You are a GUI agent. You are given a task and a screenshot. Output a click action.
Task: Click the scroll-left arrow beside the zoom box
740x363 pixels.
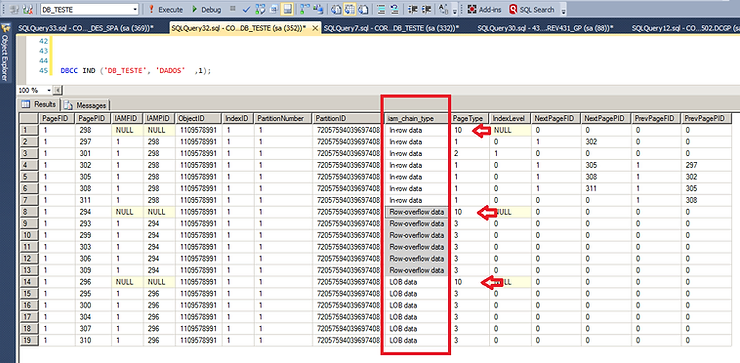[58, 90]
